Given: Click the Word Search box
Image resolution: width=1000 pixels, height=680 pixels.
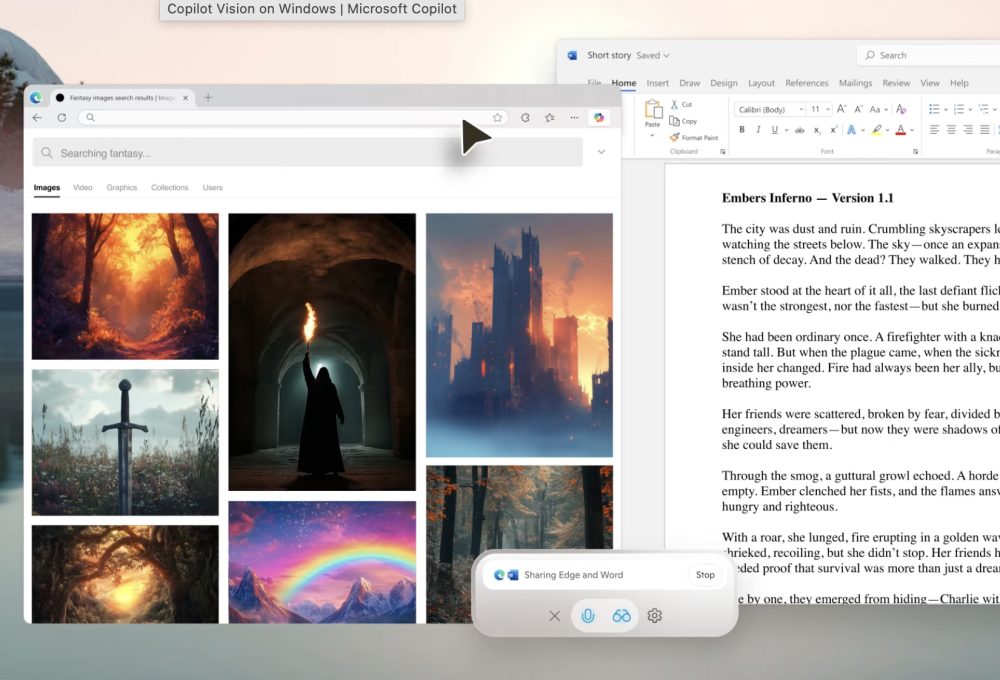Looking at the screenshot, I should tap(929, 55).
